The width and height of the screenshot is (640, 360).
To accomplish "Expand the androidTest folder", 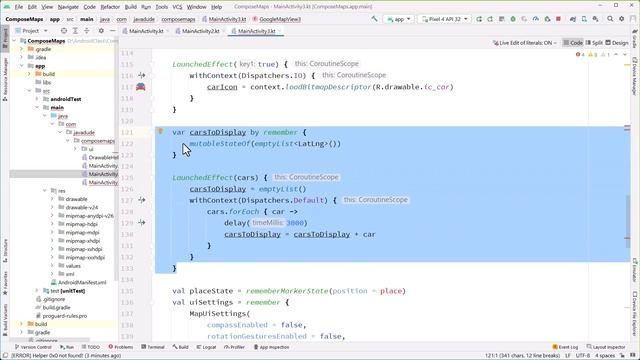I will click(37, 99).
